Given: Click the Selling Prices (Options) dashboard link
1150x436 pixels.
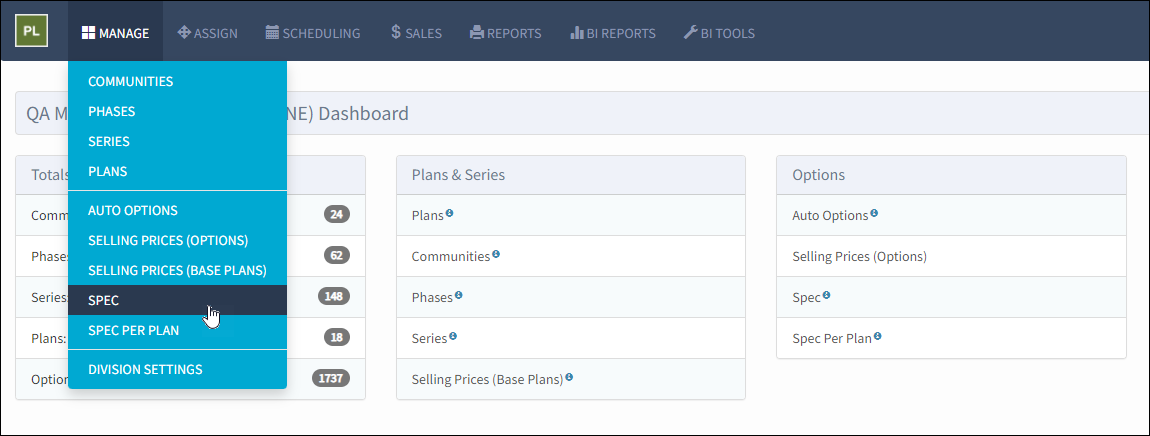Looking at the screenshot, I should pos(860,256).
